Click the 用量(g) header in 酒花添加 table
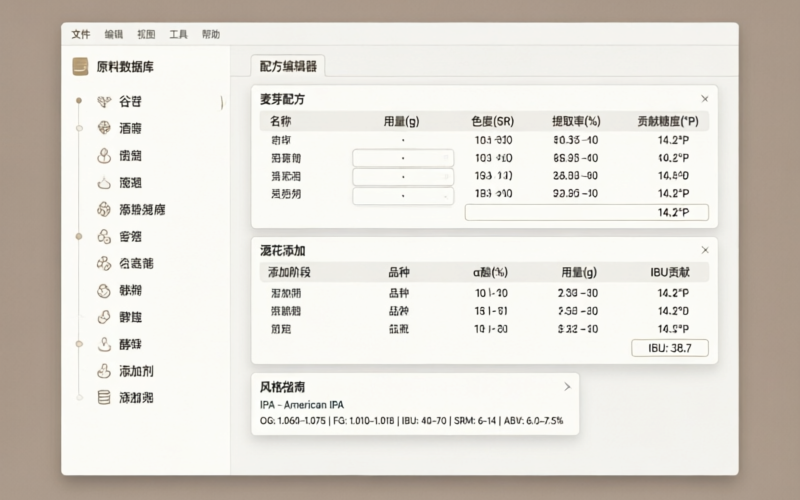Viewport: 800px width, 500px height. 579,272
